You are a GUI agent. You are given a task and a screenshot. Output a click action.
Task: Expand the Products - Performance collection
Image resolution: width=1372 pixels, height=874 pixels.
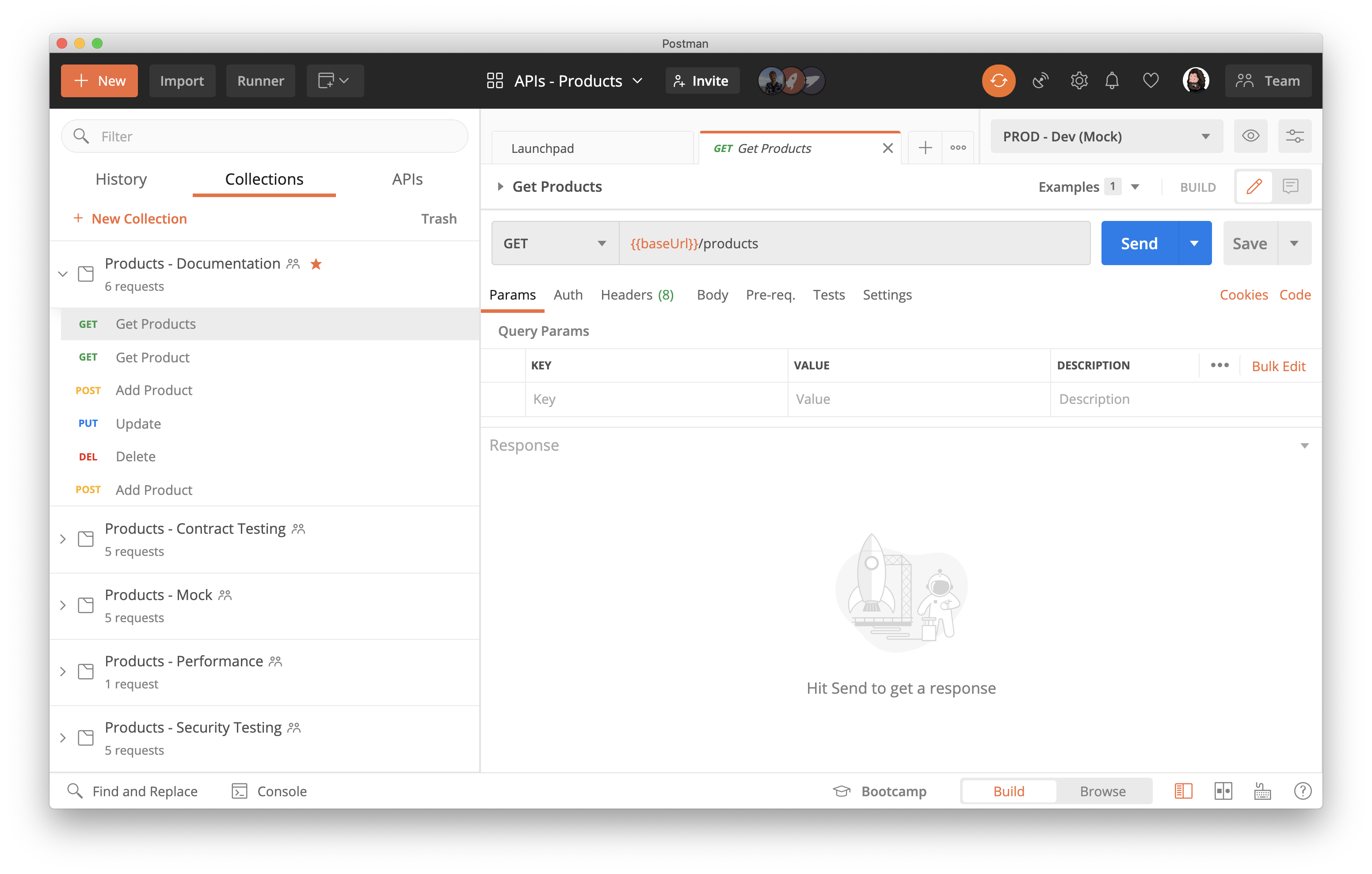(63, 672)
